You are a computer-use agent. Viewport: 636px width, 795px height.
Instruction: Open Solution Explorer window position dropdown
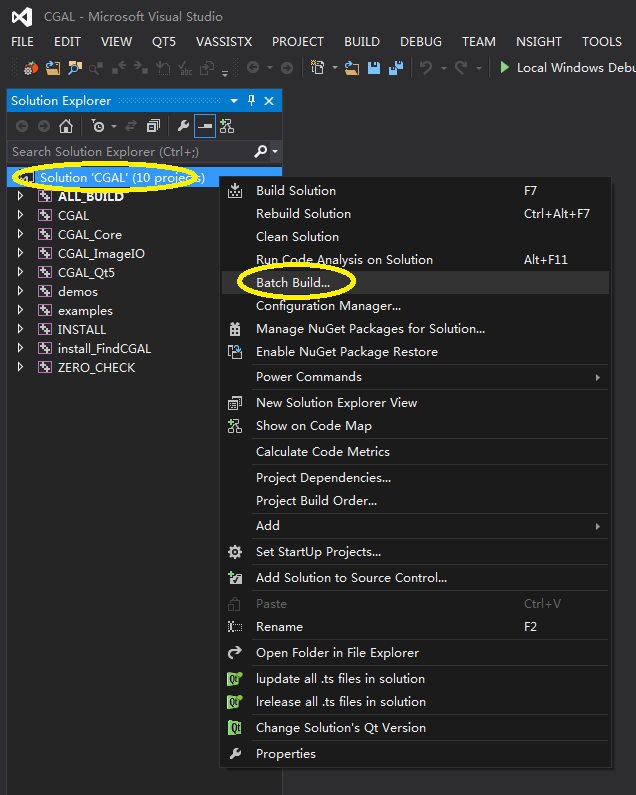pos(234,101)
